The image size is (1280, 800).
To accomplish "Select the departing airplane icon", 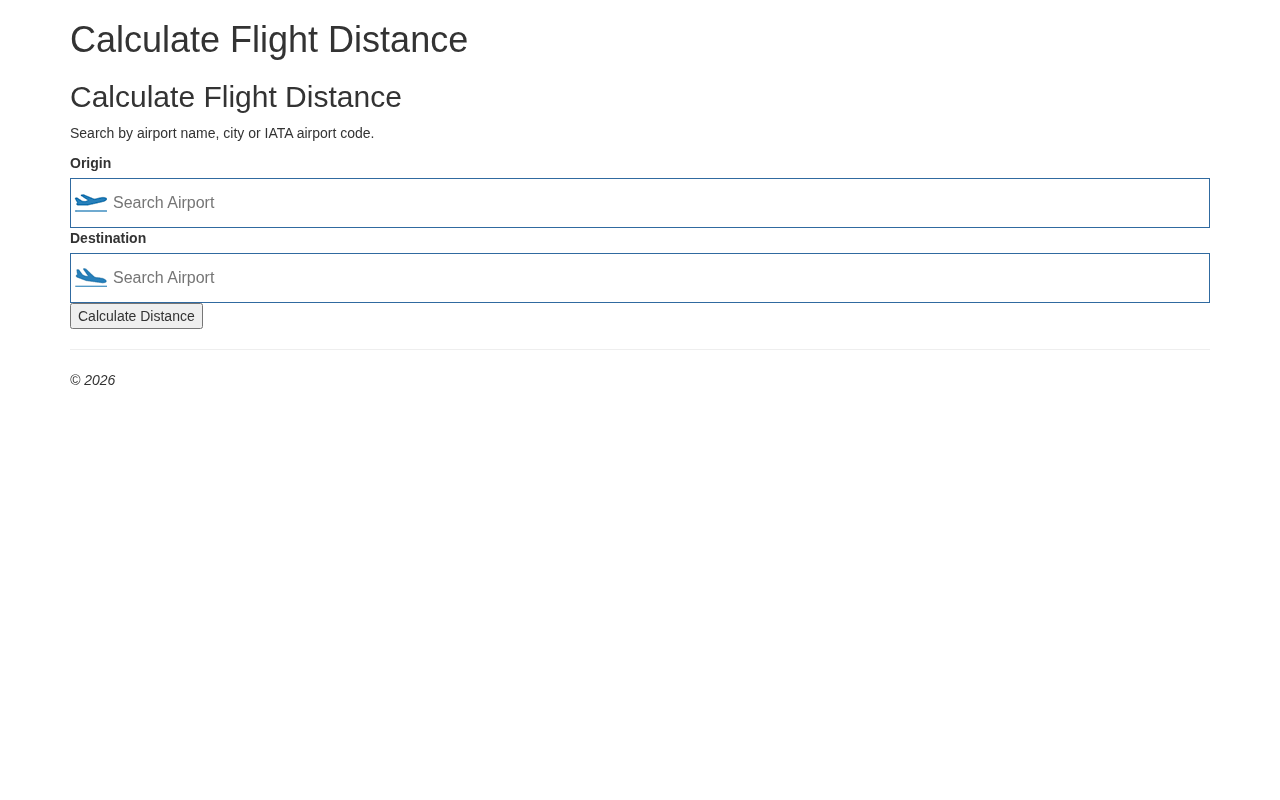I will (x=91, y=203).
